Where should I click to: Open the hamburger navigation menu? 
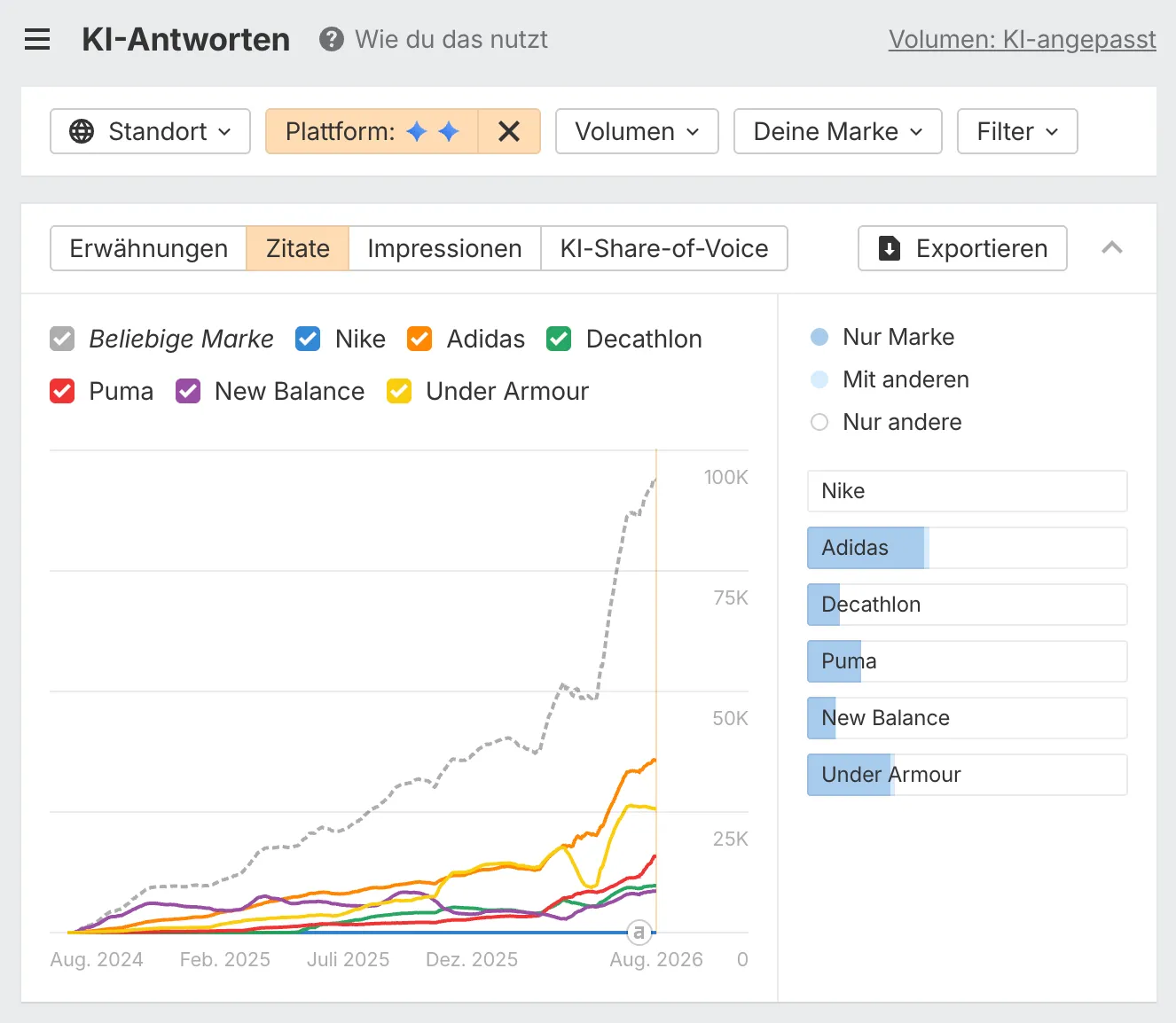tap(37, 40)
